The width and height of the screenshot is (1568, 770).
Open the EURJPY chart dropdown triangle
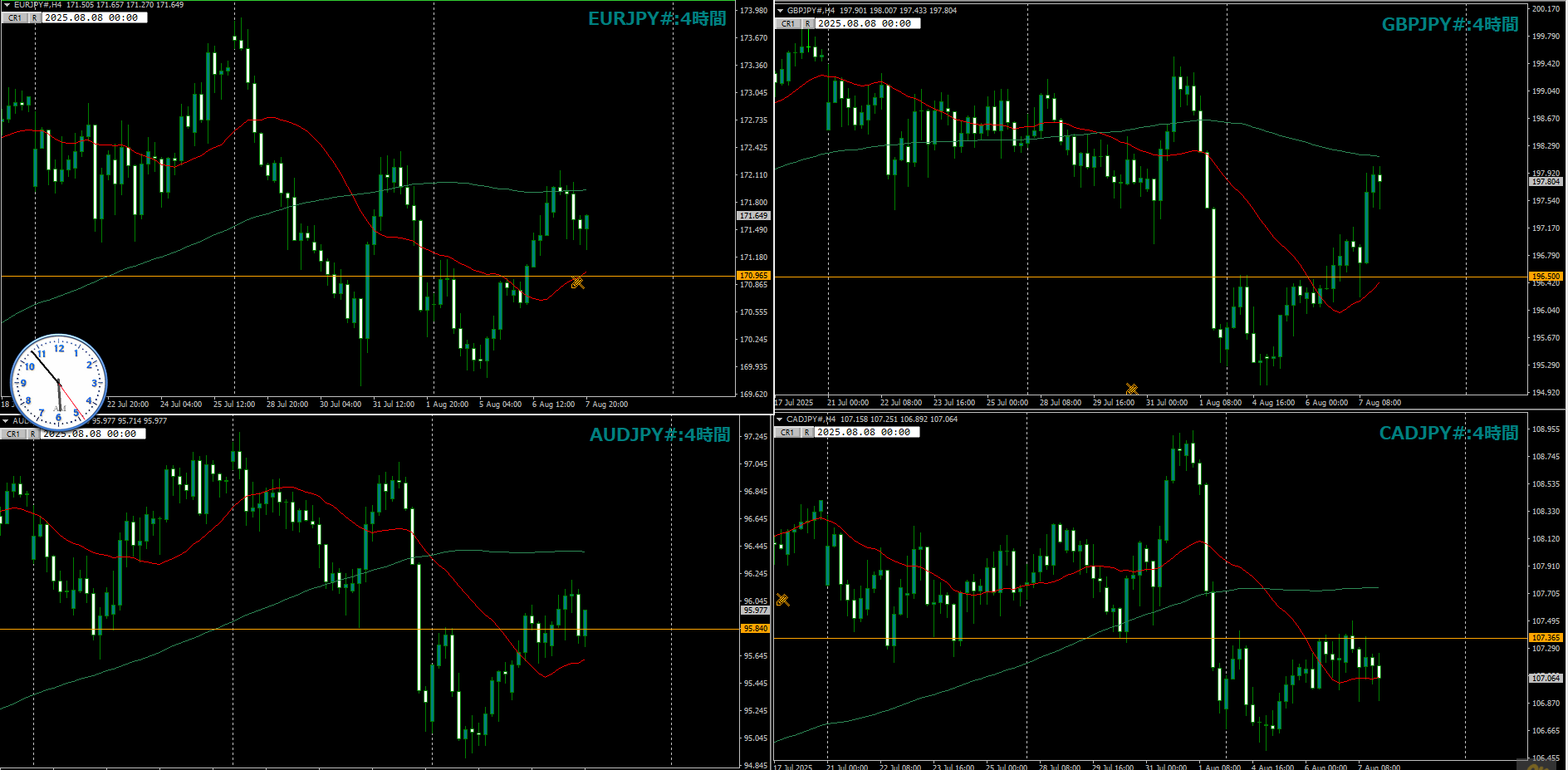tap(6, 5)
